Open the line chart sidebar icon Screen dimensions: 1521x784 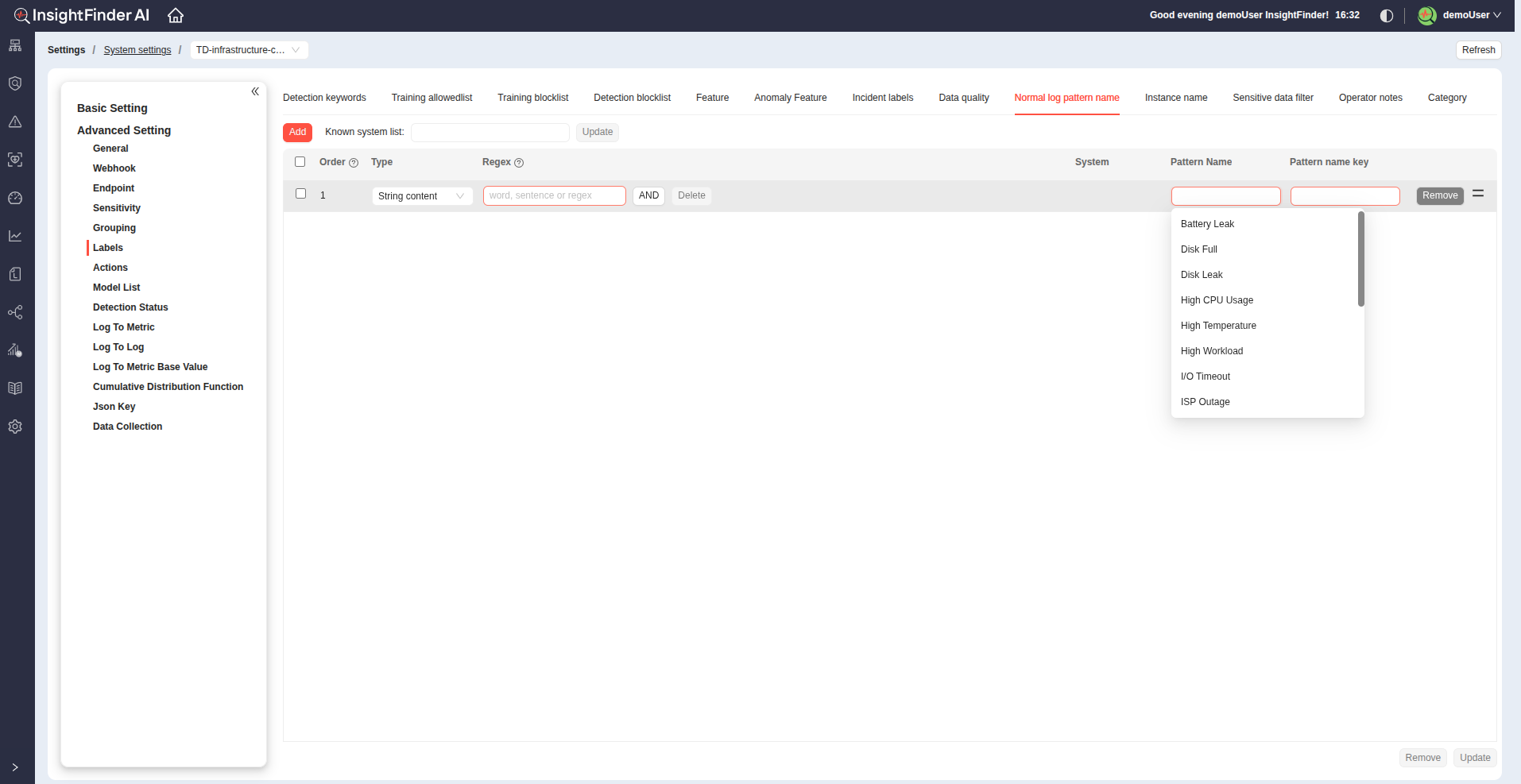(x=15, y=236)
